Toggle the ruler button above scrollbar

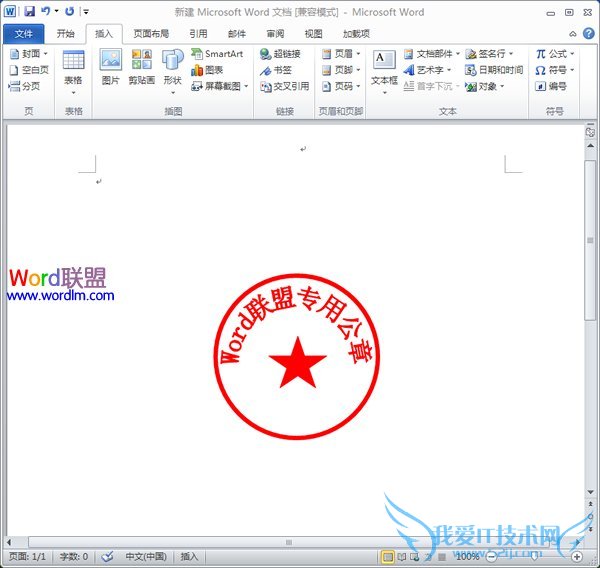[x=590, y=131]
